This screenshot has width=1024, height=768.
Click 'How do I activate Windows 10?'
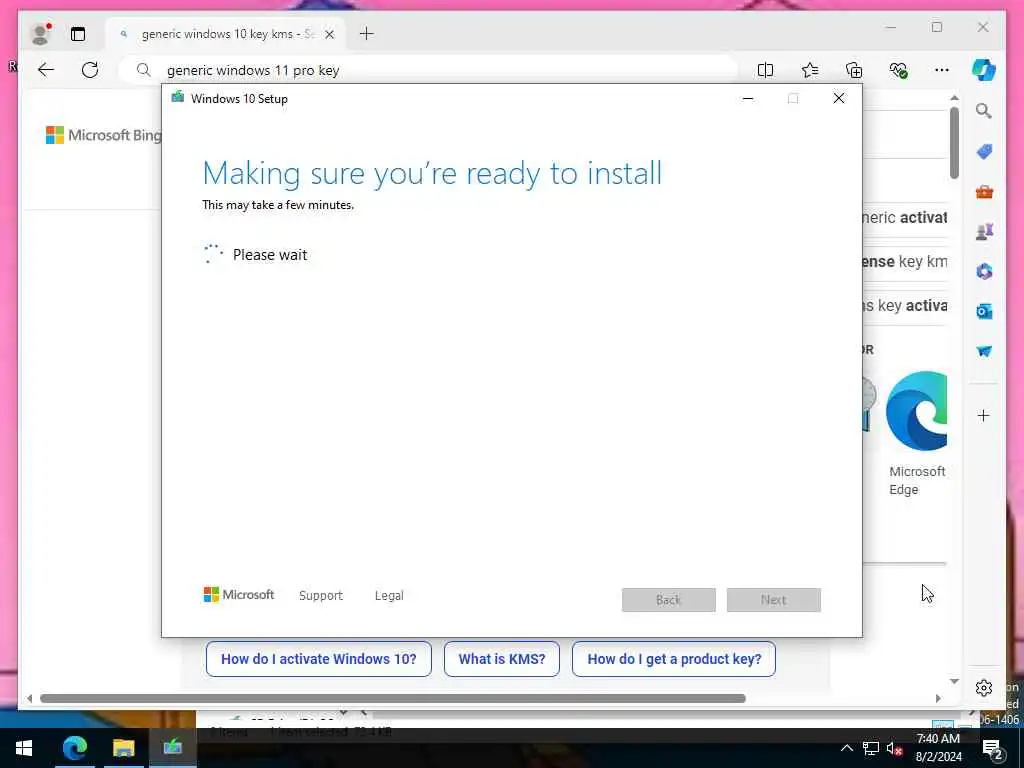(319, 659)
